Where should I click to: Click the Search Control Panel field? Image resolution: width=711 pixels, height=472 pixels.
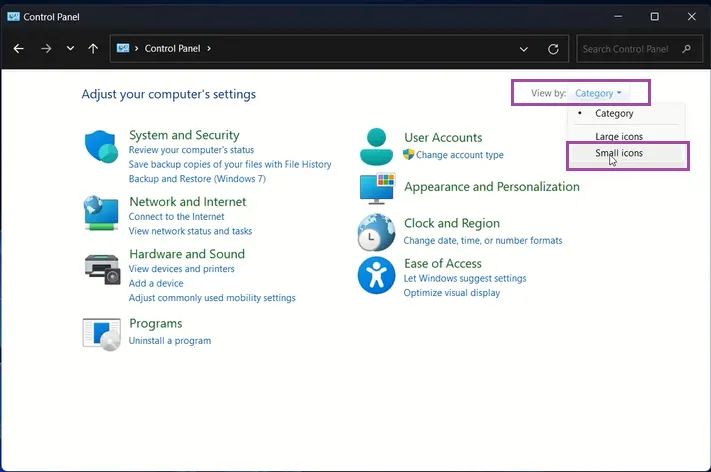[628, 48]
